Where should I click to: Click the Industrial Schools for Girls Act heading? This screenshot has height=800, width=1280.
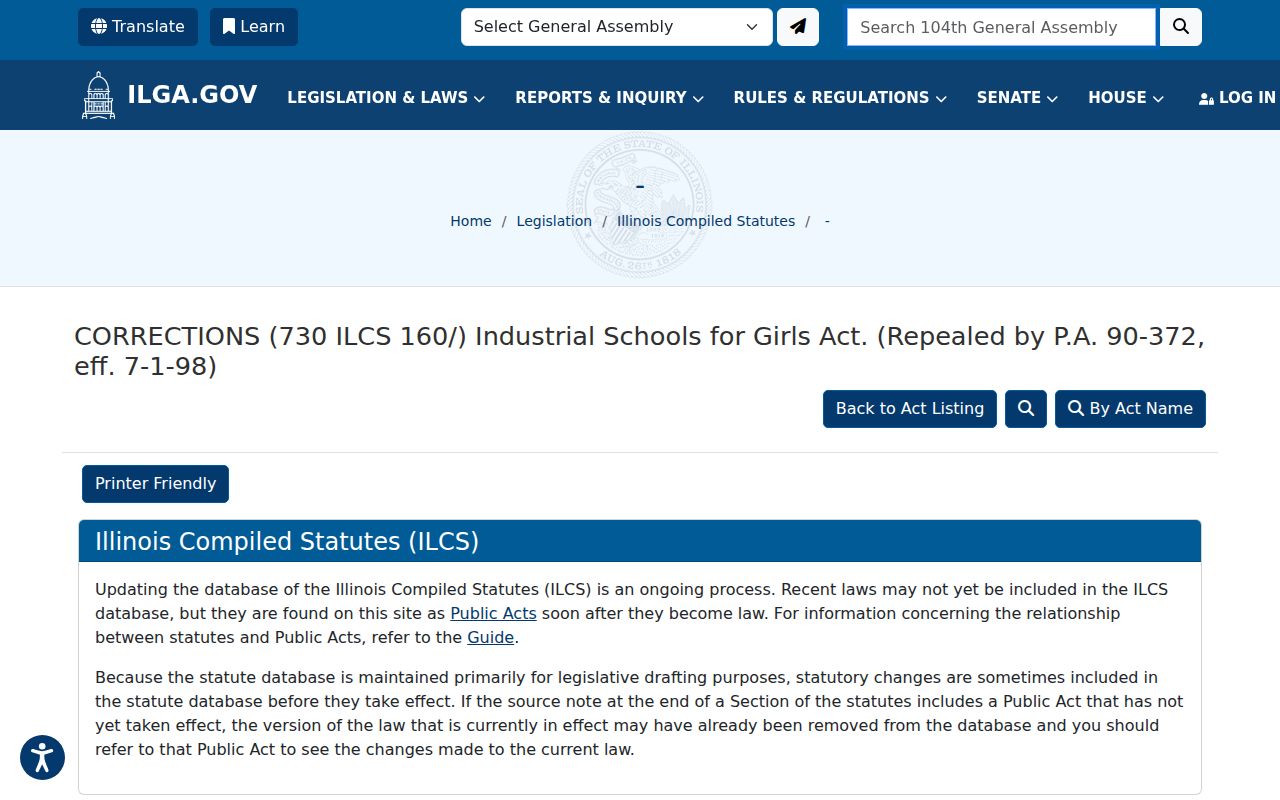tap(639, 351)
